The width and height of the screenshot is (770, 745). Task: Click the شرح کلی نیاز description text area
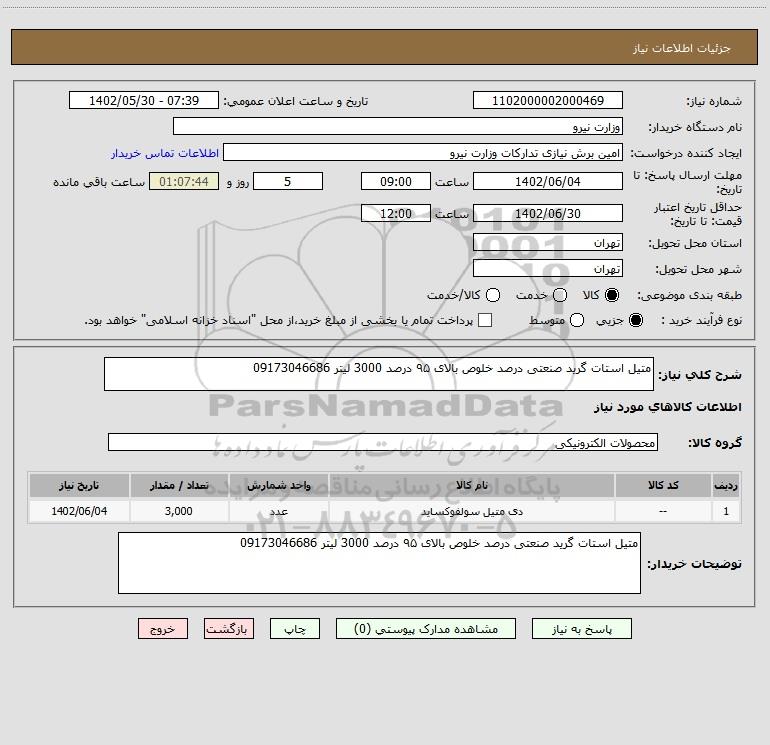[x=379, y=374]
